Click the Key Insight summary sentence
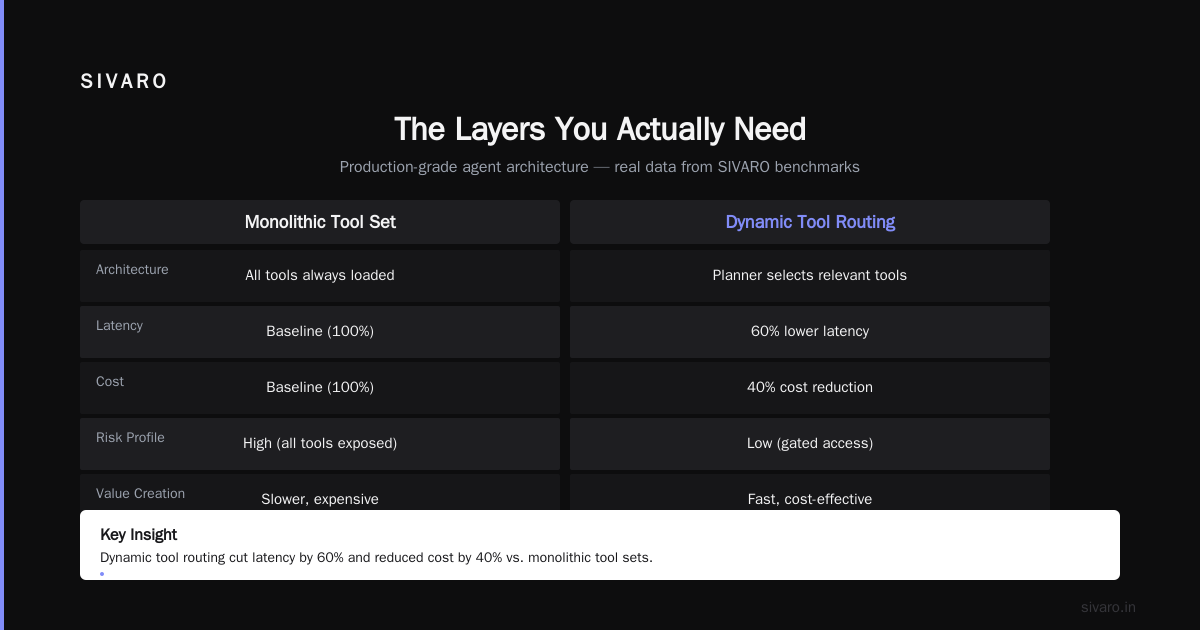The width and height of the screenshot is (1200, 630). 376,557
